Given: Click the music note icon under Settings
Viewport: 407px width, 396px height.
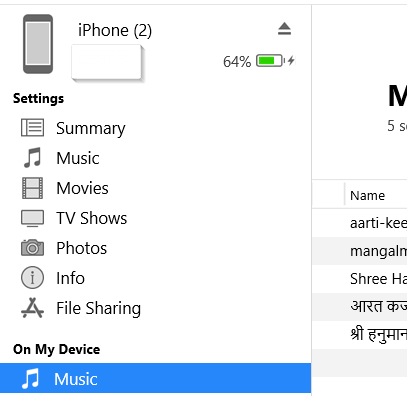Looking at the screenshot, I should (x=32, y=157).
